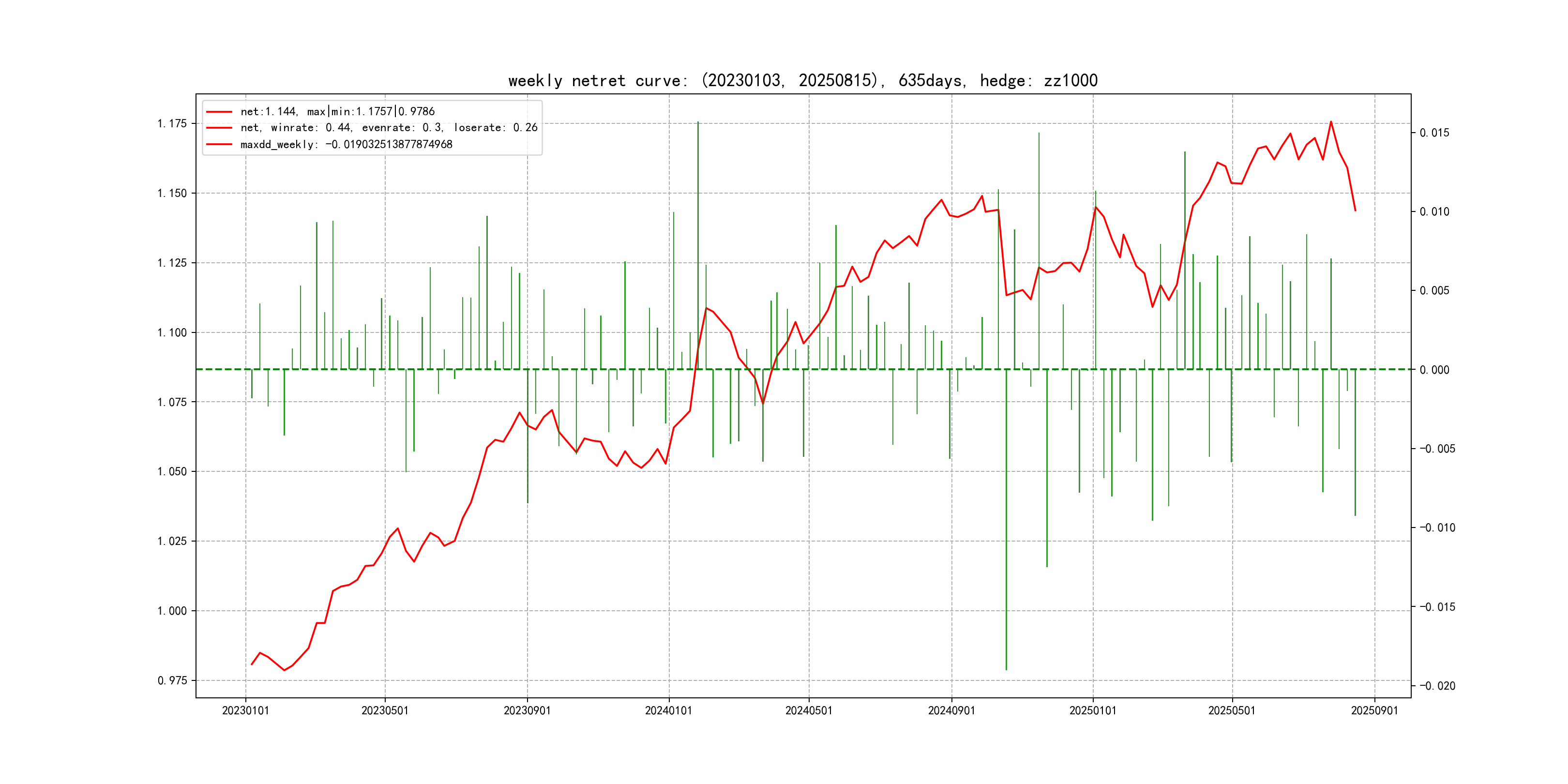
Task: Click the 1.000 left axis tick label
Action: pos(172,611)
